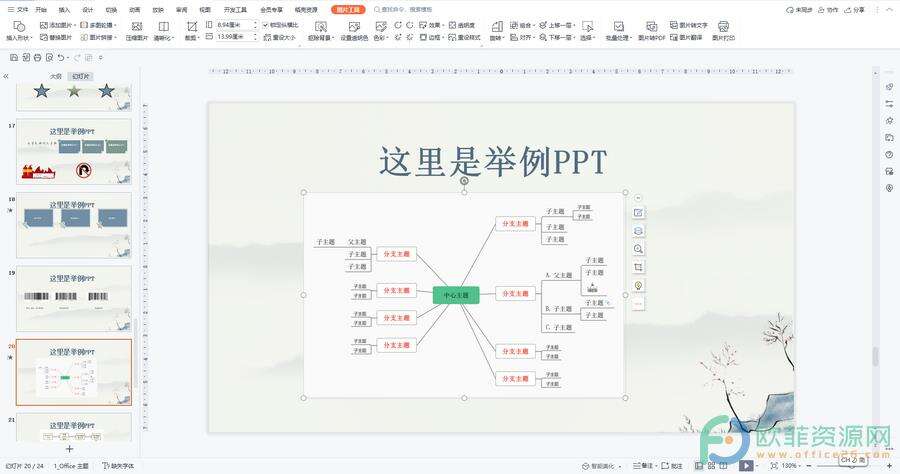Click 重设大小 (Reset Size) button
The image size is (900, 474).
click(280, 38)
